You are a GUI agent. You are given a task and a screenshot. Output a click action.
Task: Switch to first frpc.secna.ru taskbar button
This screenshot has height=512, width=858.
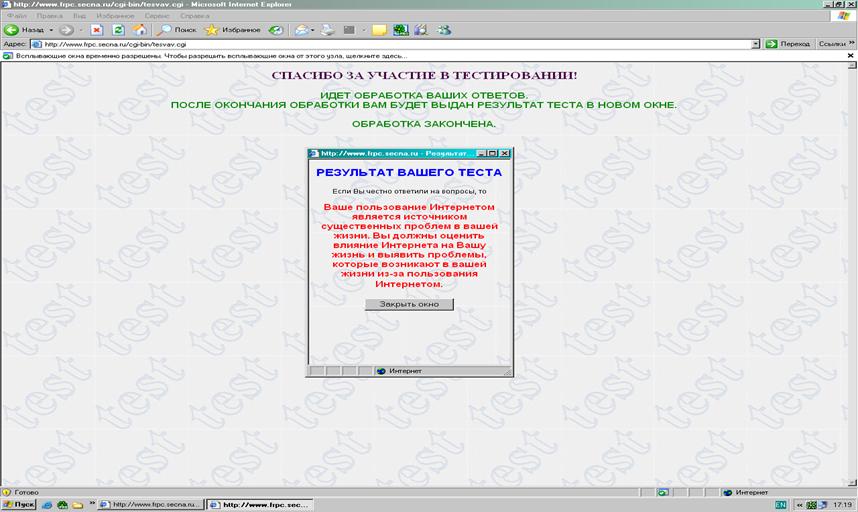click(x=151, y=504)
